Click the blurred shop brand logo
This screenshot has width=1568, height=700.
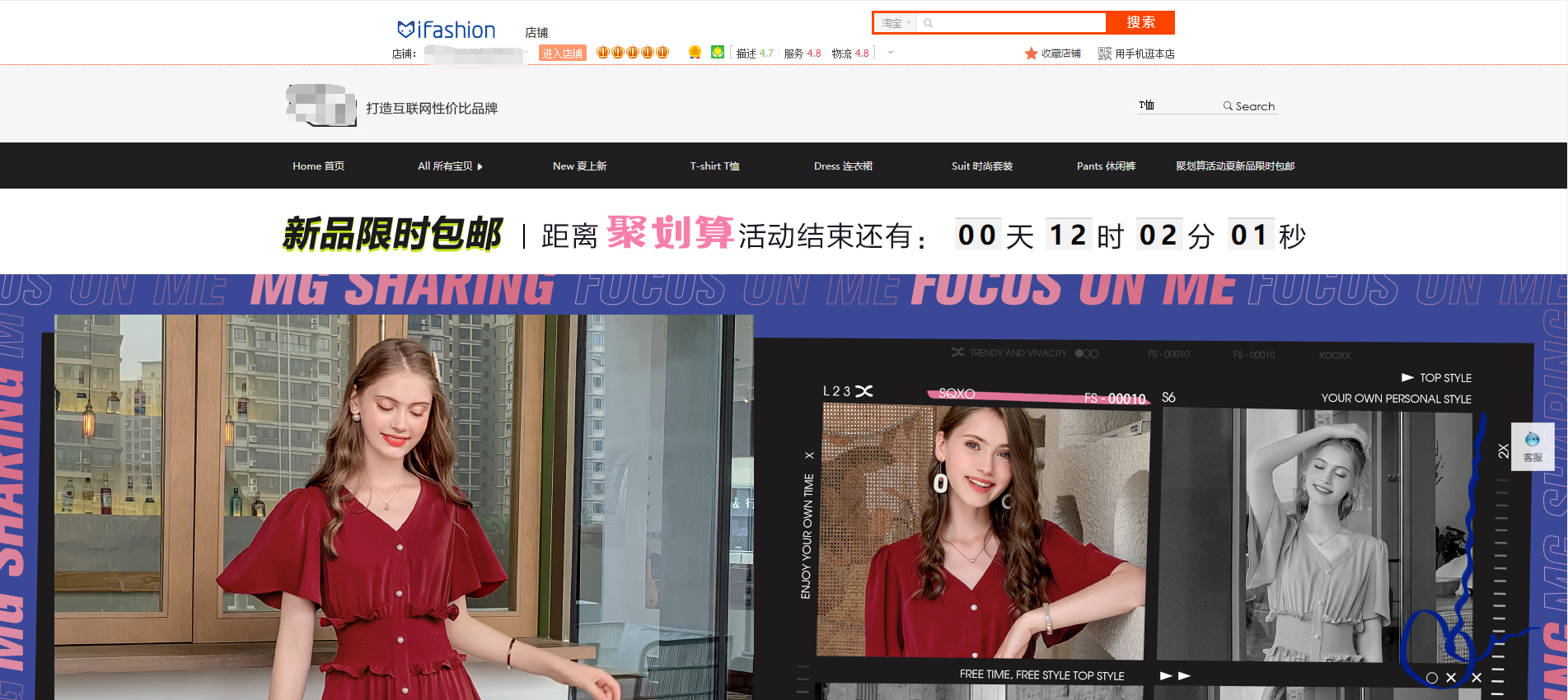point(321,105)
